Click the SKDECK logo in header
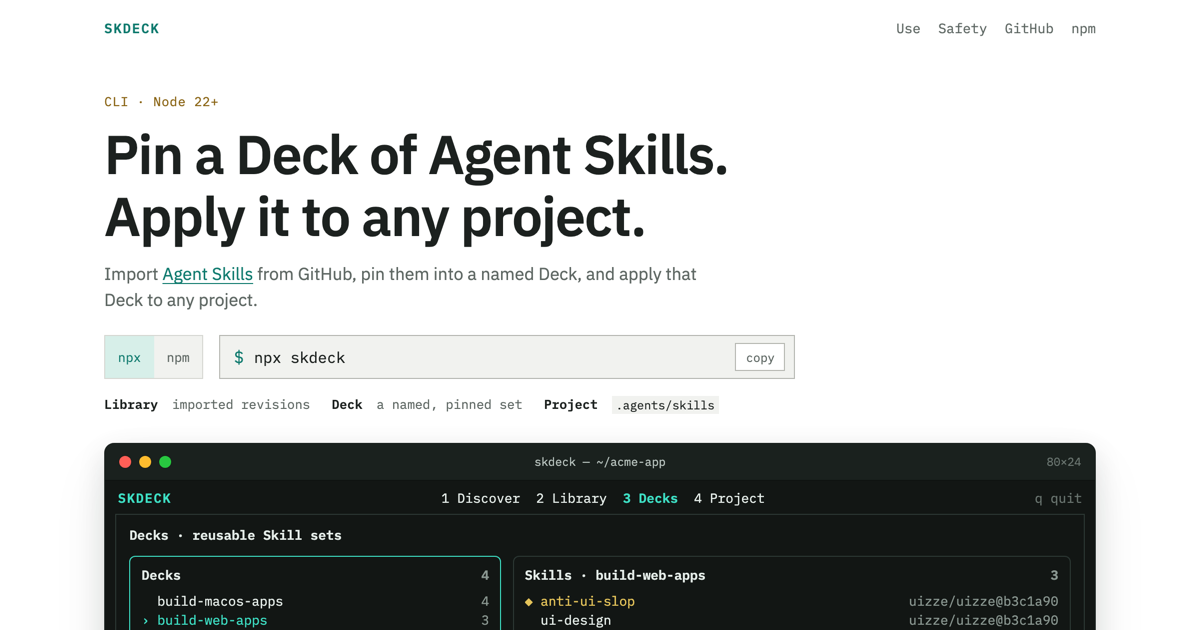 (131, 29)
